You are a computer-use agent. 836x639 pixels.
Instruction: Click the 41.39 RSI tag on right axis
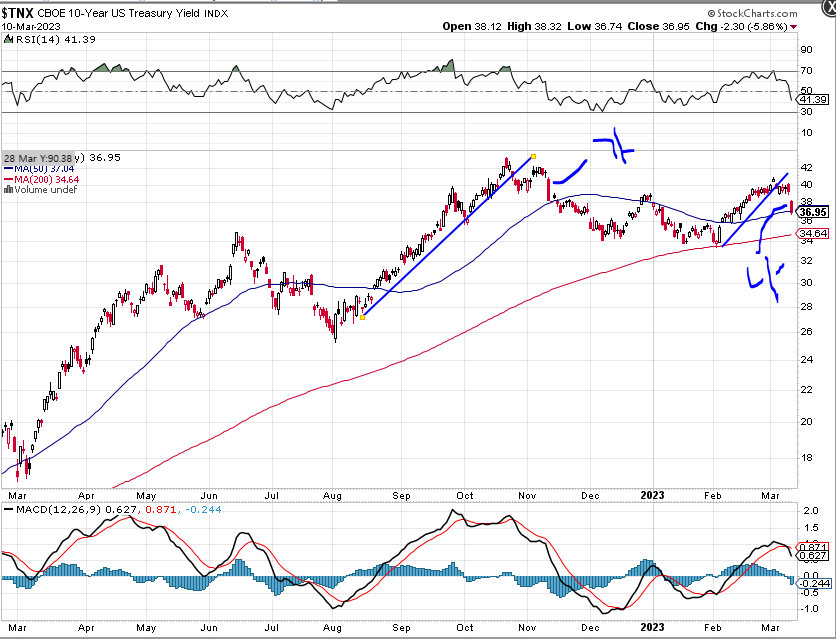813,100
